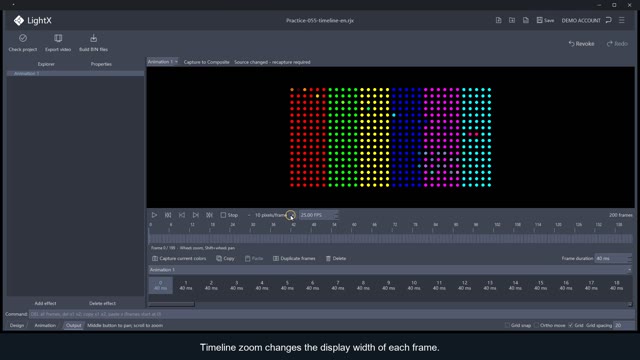Start playback with the play icon
The width and height of the screenshot is (640, 360).
point(154,215)
